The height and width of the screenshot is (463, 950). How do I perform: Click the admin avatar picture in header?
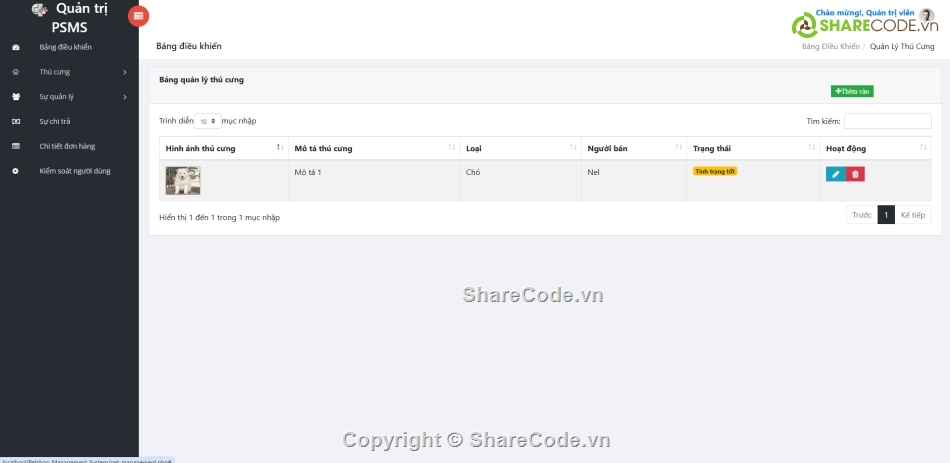pos(926,15)
